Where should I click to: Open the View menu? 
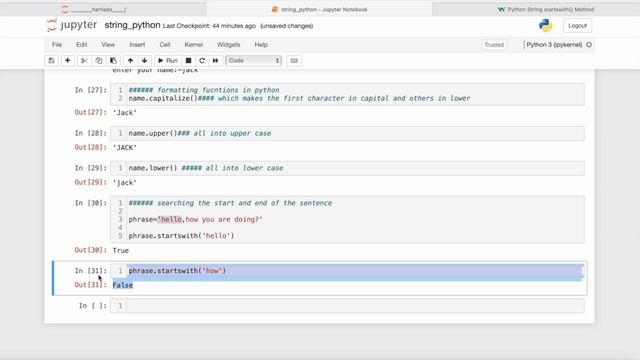(108, 44)
